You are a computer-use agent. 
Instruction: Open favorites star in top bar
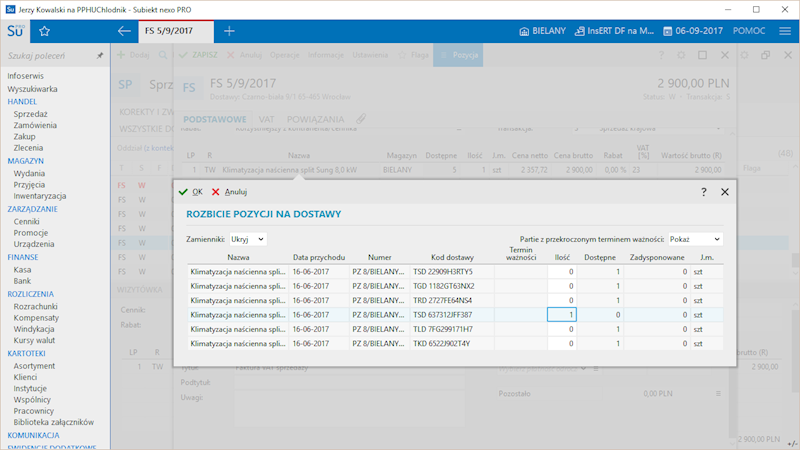coord(44,31)
